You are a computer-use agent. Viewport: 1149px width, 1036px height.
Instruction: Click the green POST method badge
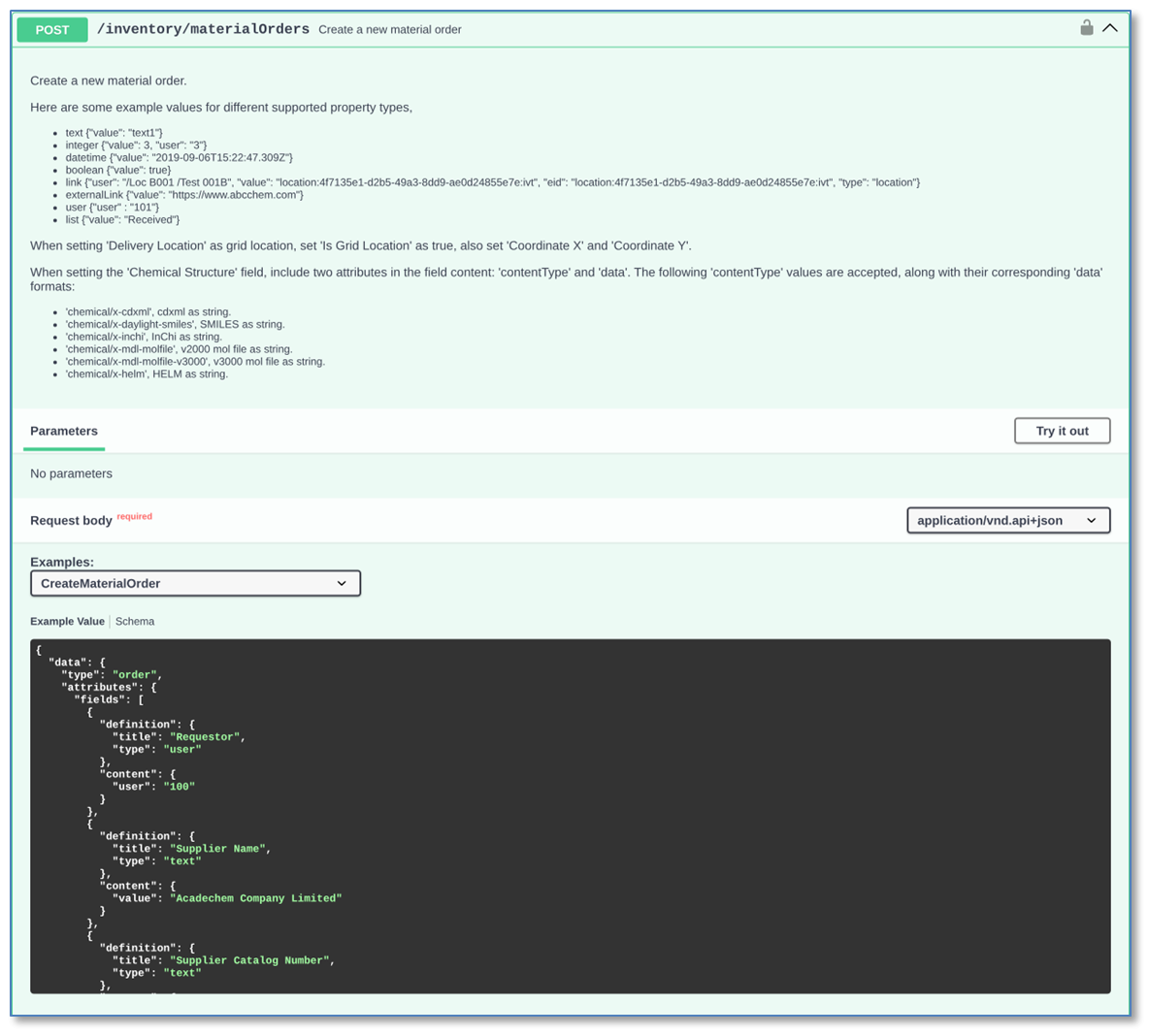(x=52, y=29)
